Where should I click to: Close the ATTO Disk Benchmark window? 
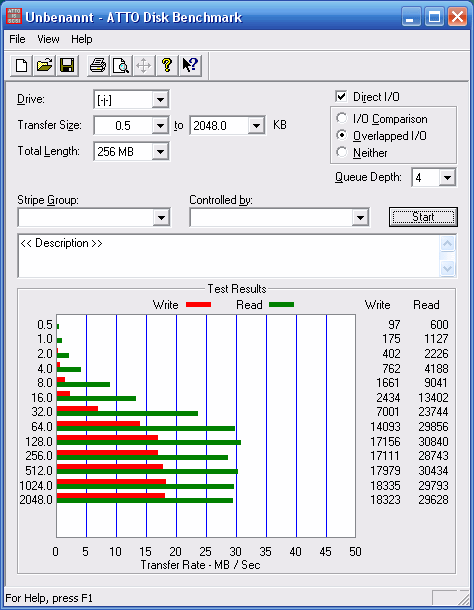coord(457,17)
